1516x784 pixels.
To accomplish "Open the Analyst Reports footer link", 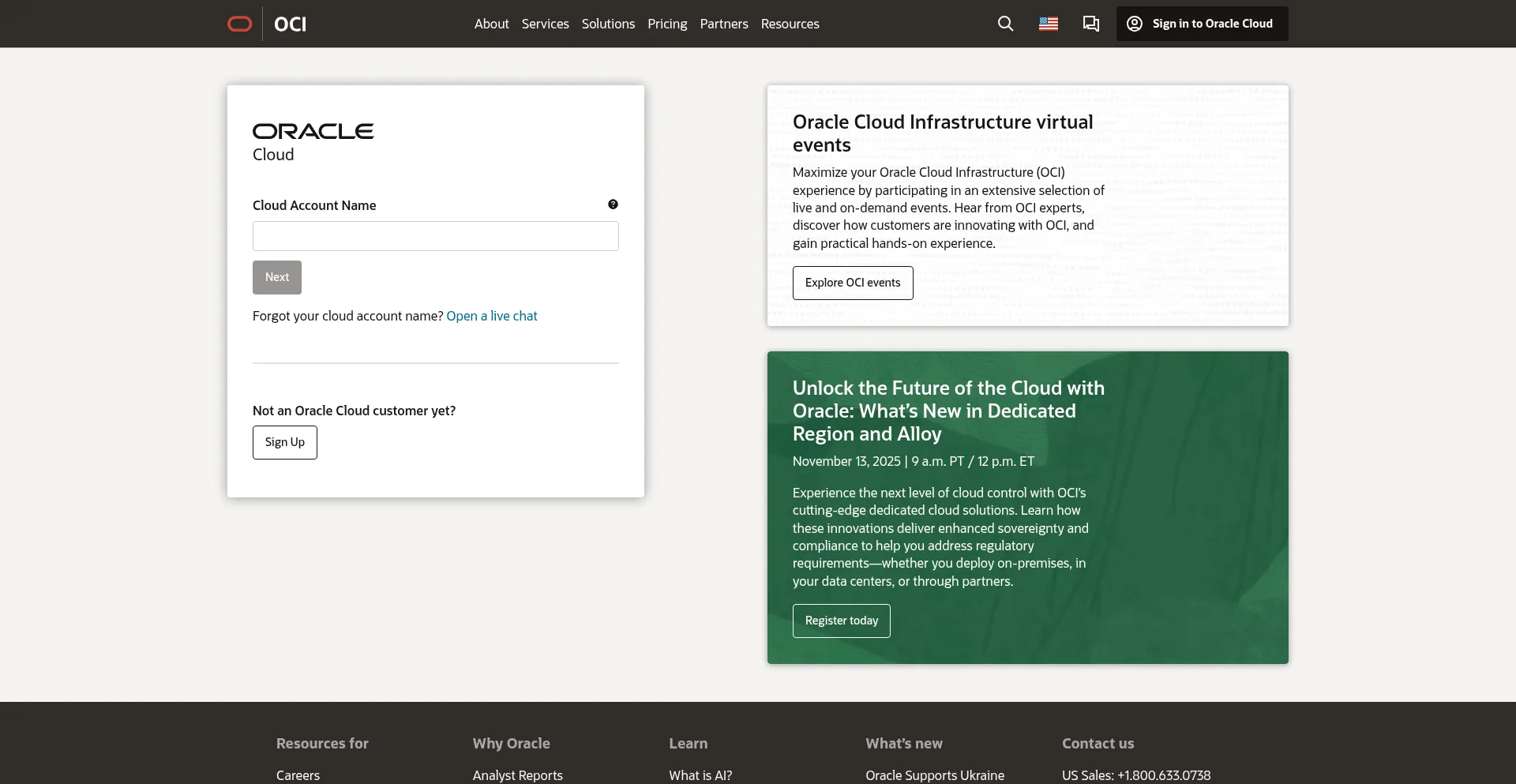I will pyautogui.click(x=517, y=775).
